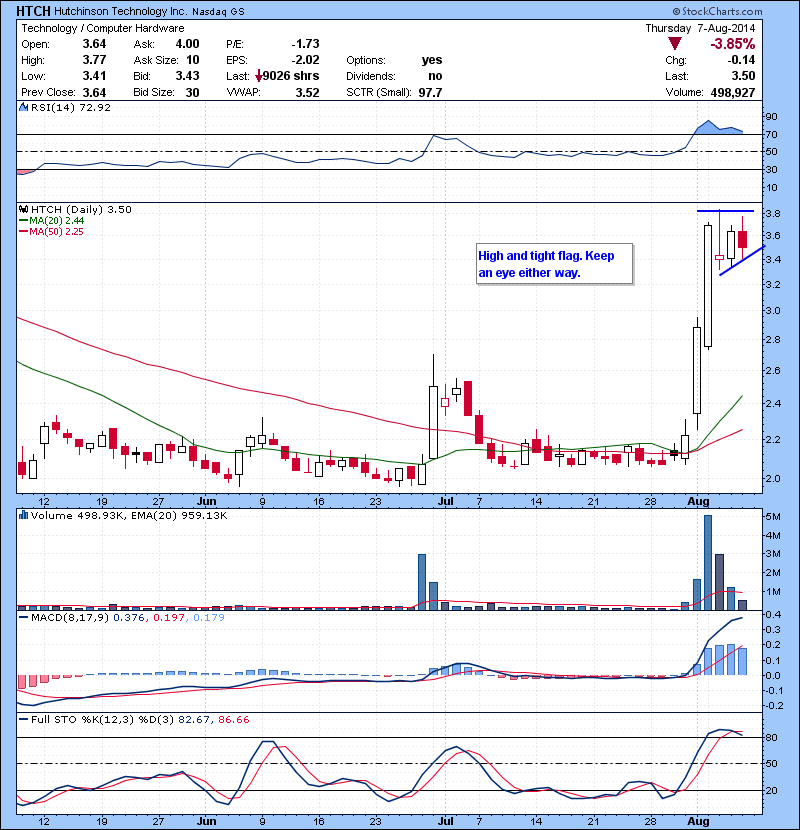The width and height of the screenshot is (800, 830).
Task: Click the Bid price 3.43
Action: pos(187,76)
